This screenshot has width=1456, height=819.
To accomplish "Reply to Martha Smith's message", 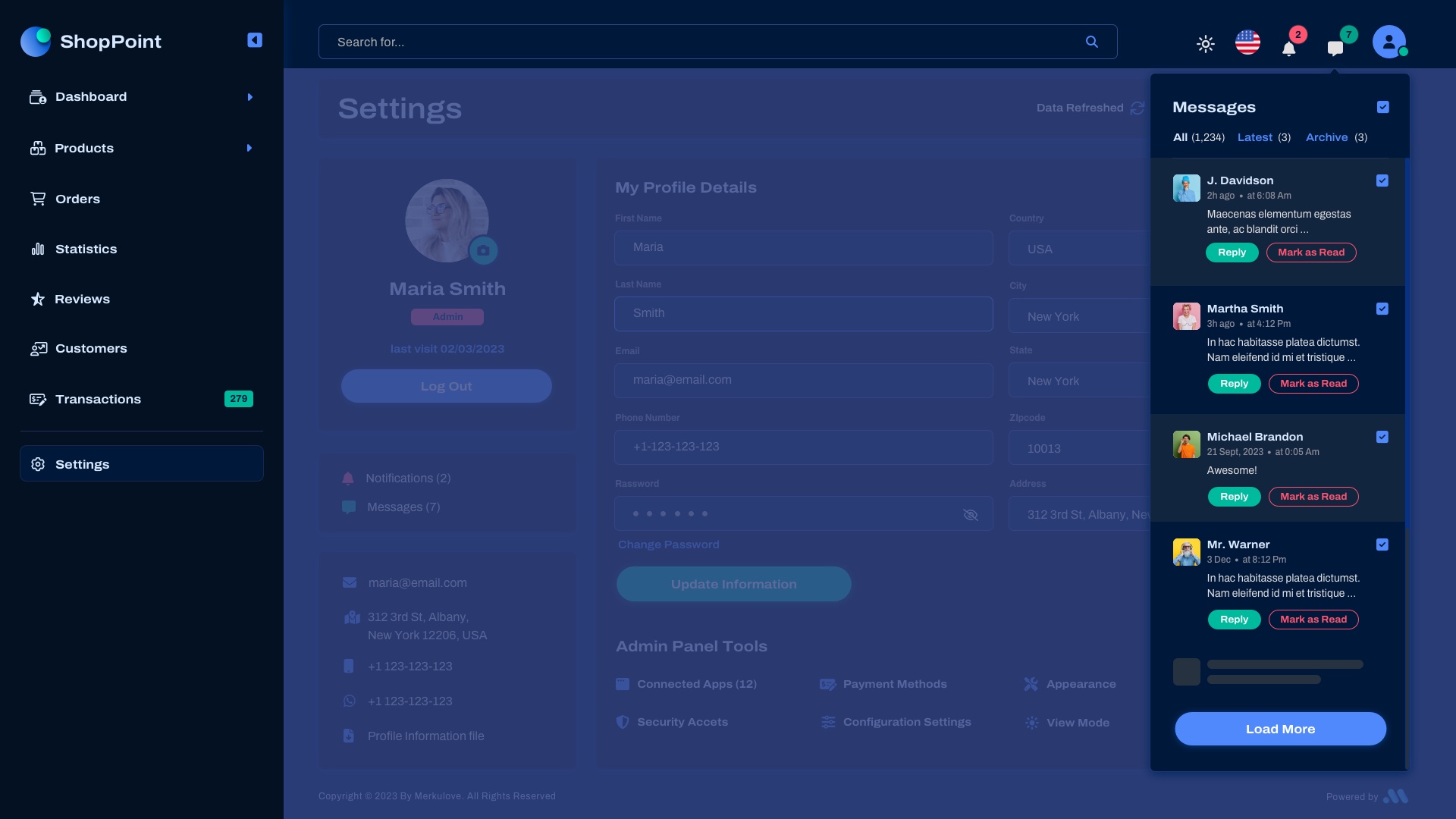I will pos(1234,384).
